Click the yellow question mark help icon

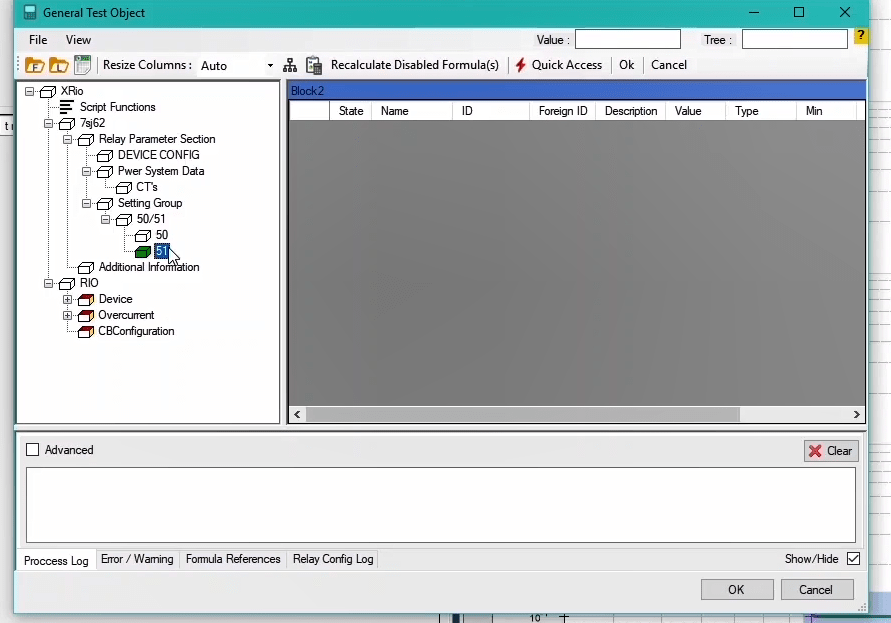click(860, 38)
